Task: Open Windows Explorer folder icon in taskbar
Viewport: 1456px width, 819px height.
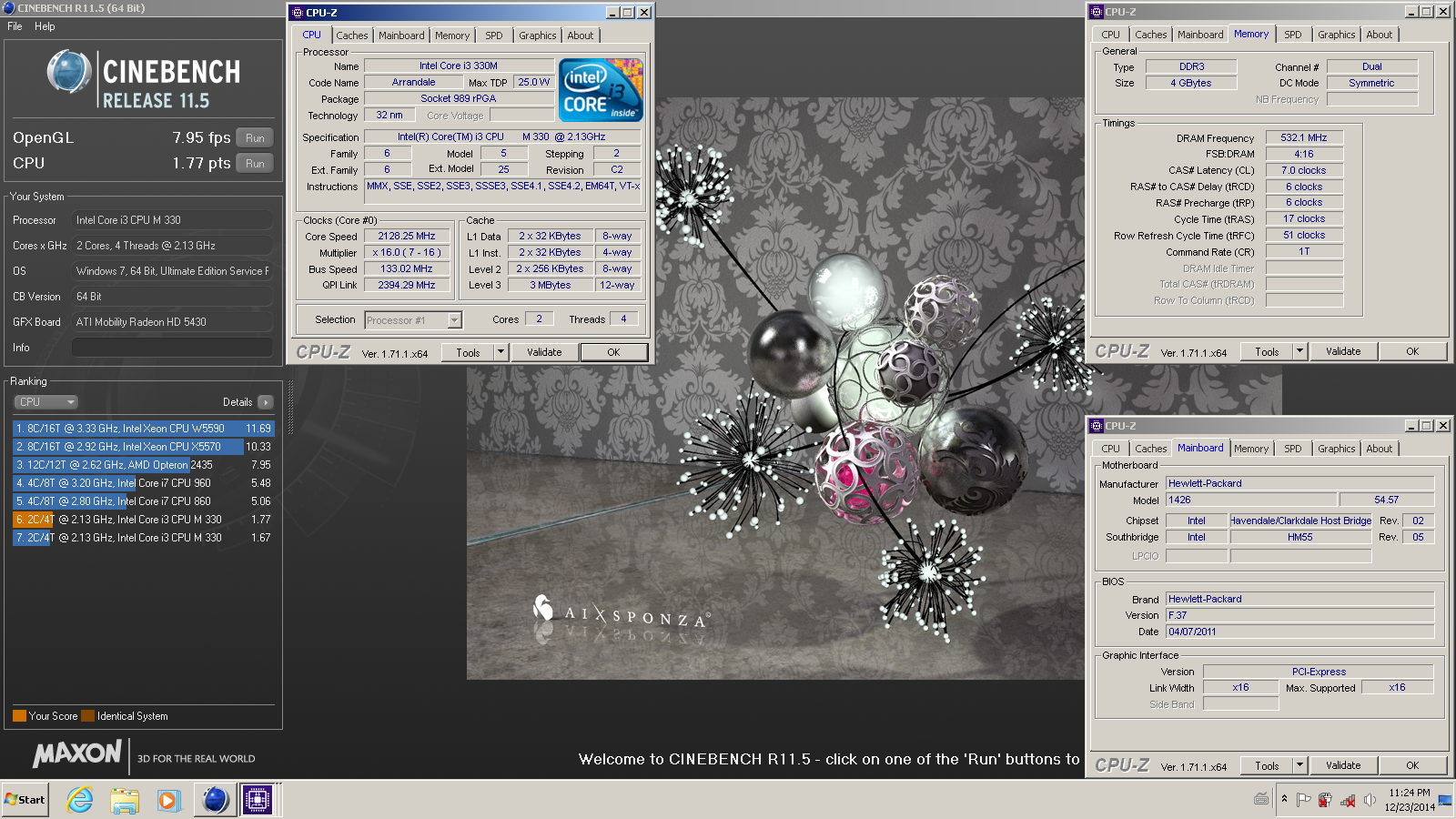Action: click(125, 800)
